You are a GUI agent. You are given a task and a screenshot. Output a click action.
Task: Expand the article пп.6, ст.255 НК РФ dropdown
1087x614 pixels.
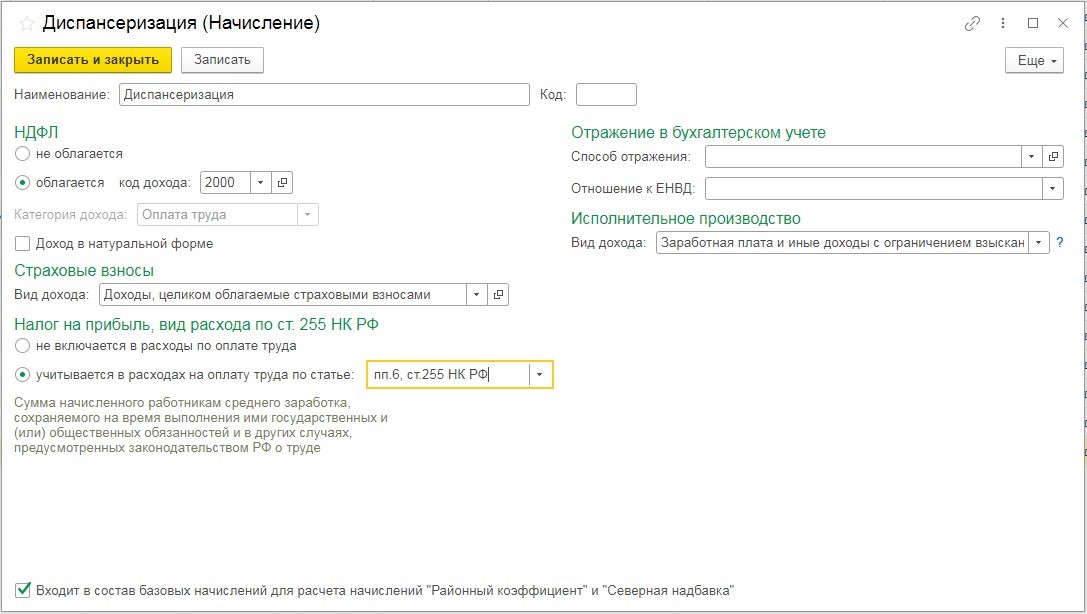540,374
